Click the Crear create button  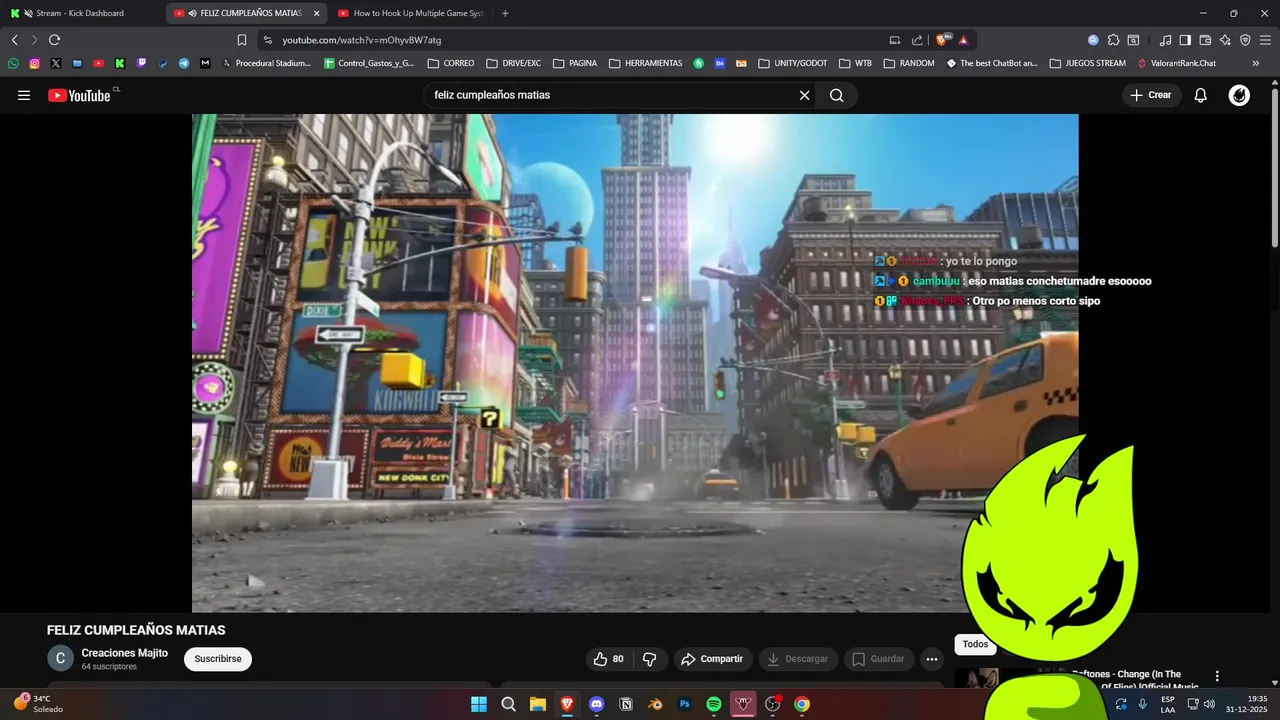pos(1151,95)
